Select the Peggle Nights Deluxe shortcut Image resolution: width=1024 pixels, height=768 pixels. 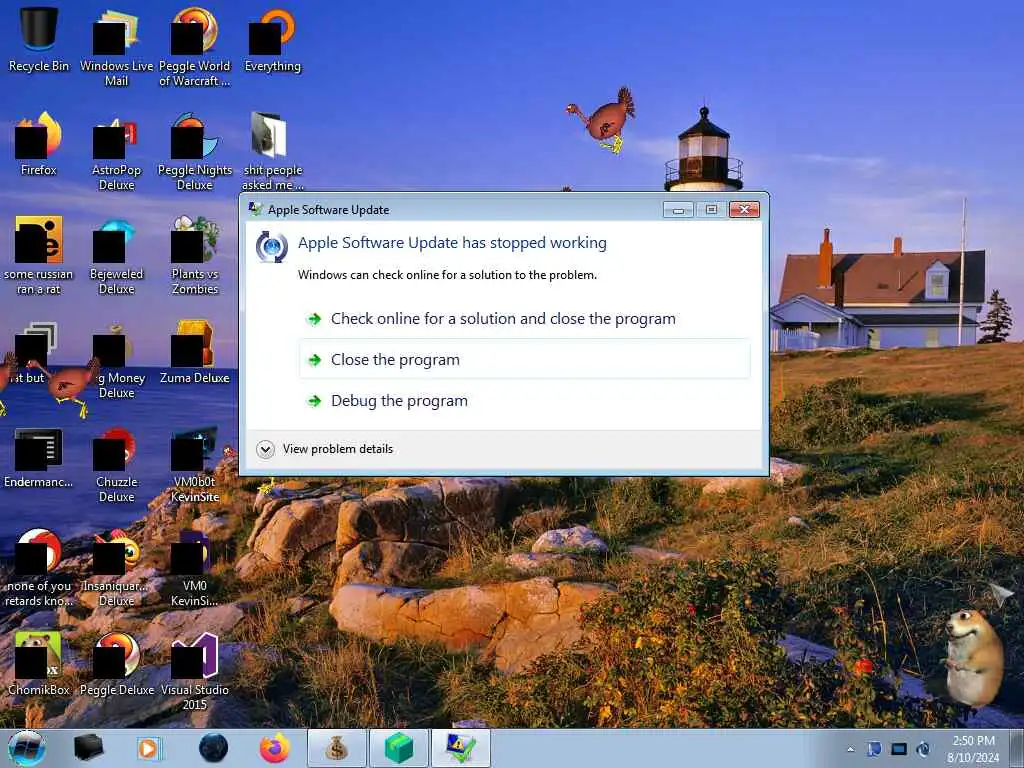click(x=195, y=152)
